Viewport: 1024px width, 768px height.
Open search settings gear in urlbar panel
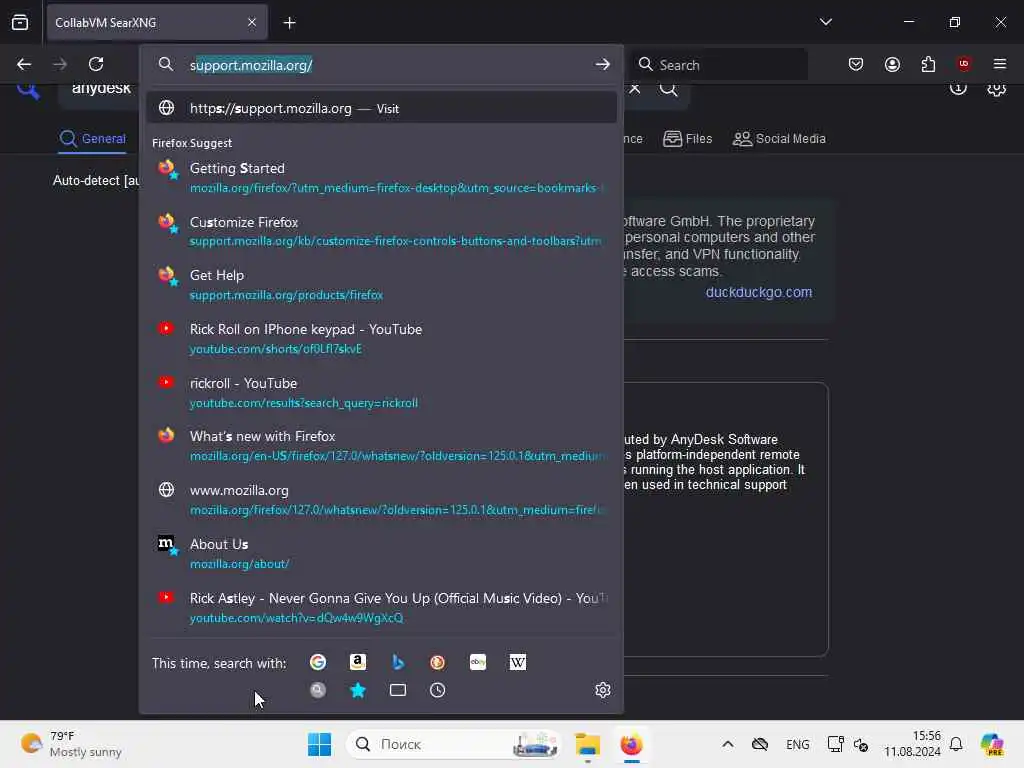pos(603,690)
